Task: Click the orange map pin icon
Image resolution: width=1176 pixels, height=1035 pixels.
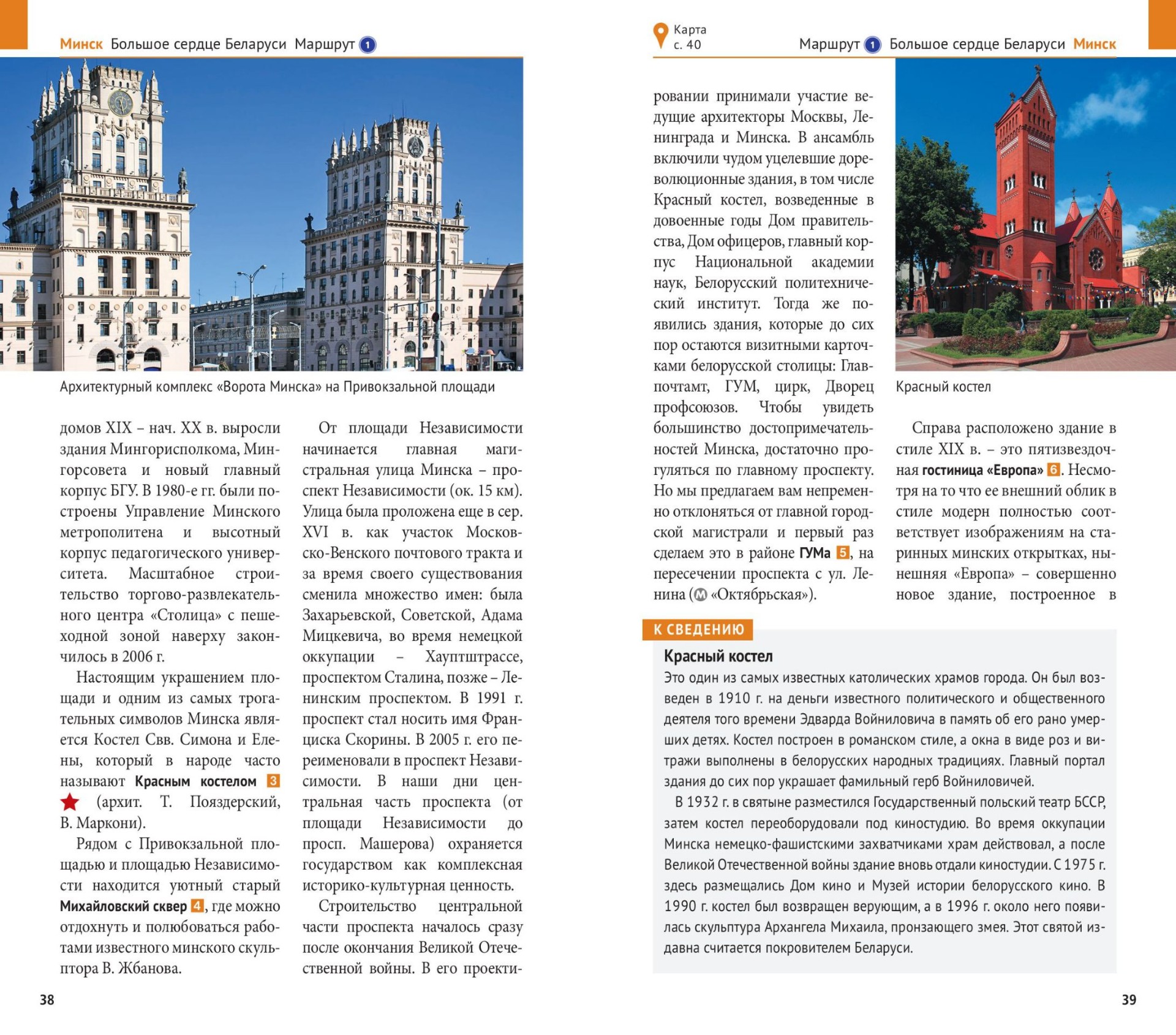Action: pyautogui.click(x=660, y=35)
